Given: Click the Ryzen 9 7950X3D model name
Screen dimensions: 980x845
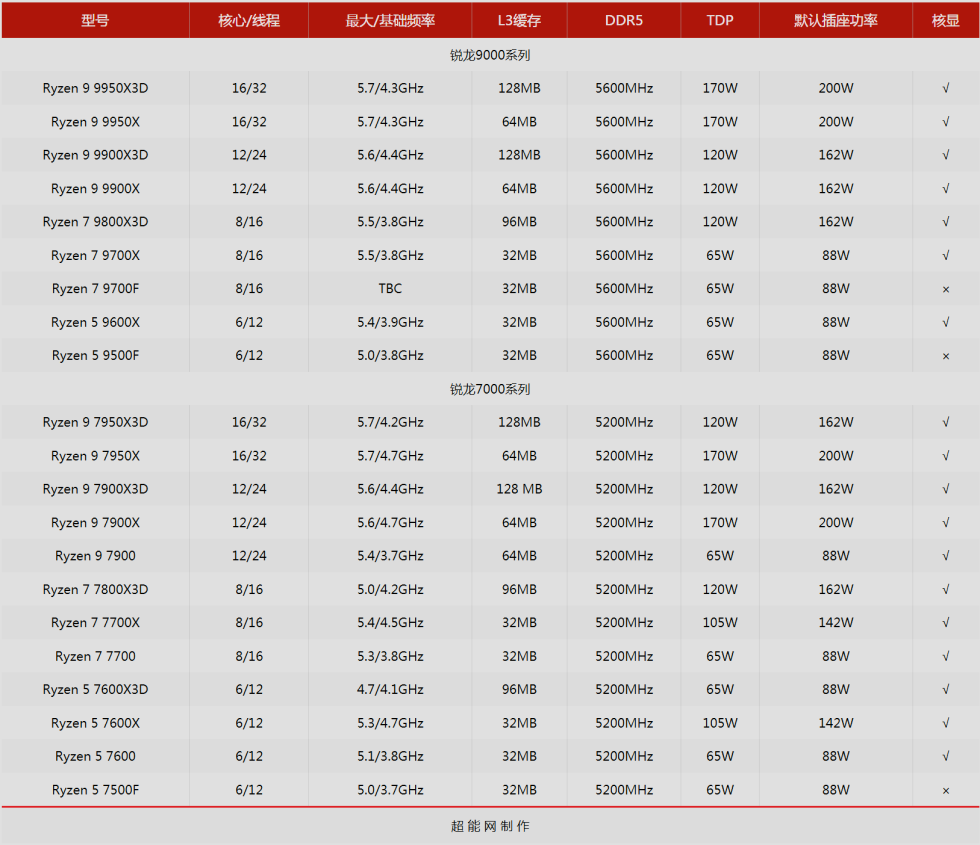Looking at the screenshot, I should point(95,422).
